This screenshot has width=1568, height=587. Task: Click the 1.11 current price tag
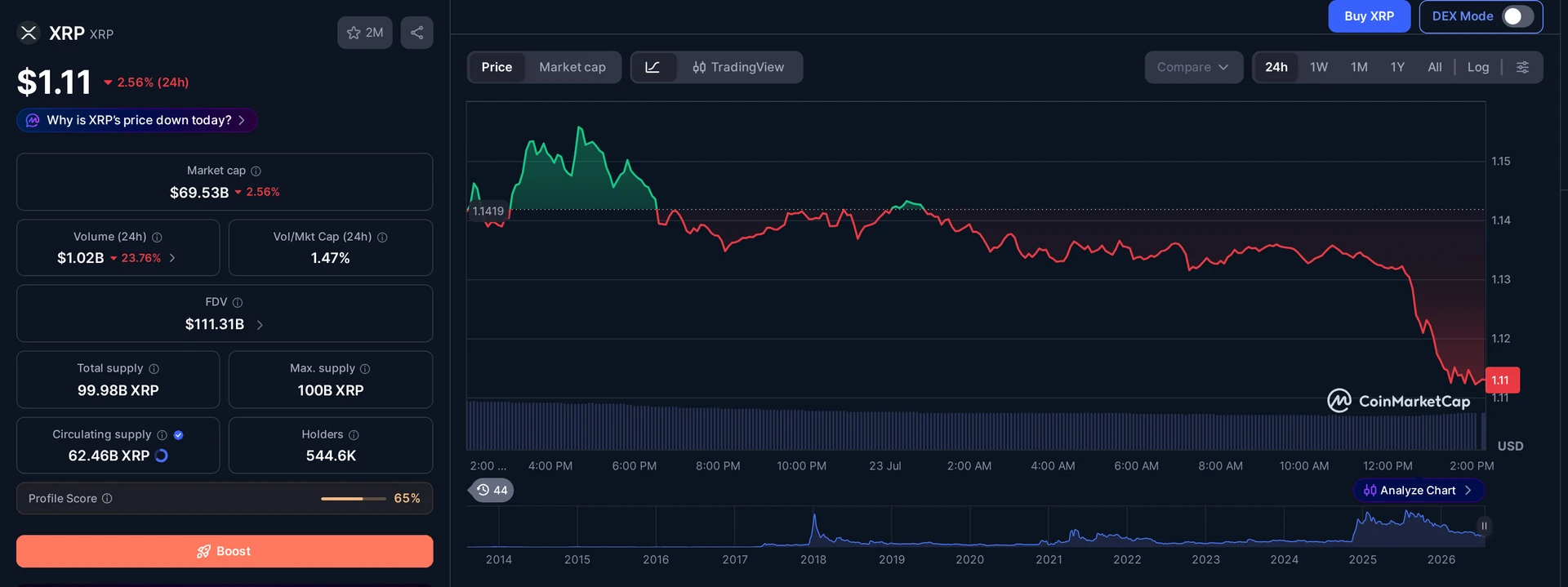coord(1502,380)
